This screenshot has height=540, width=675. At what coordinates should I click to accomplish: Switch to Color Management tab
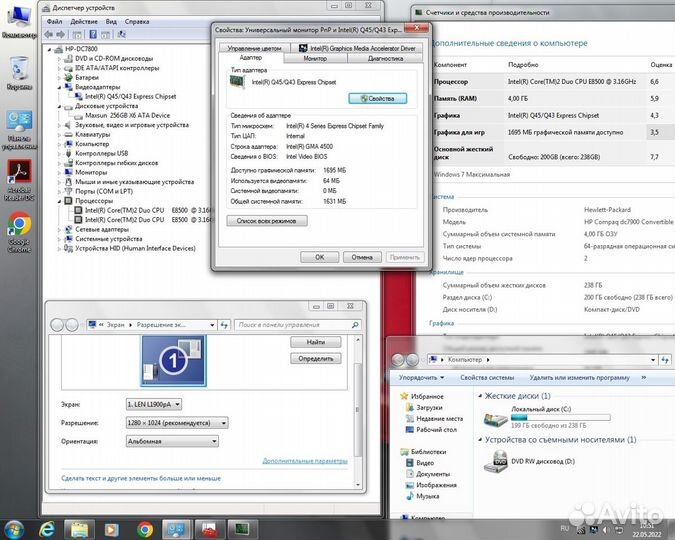click(254, 48)
